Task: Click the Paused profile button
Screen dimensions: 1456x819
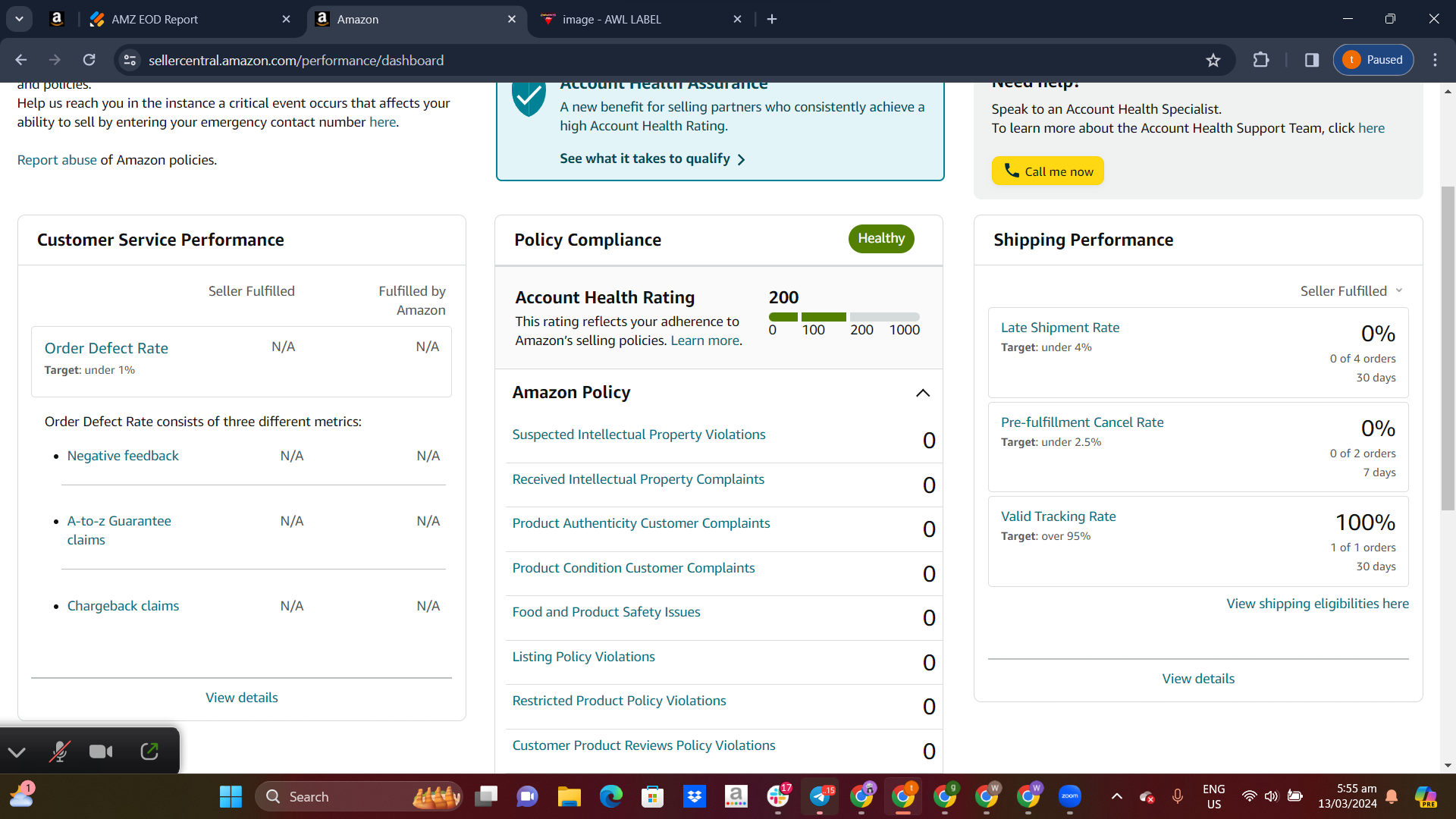Action: pos(1373,60)
